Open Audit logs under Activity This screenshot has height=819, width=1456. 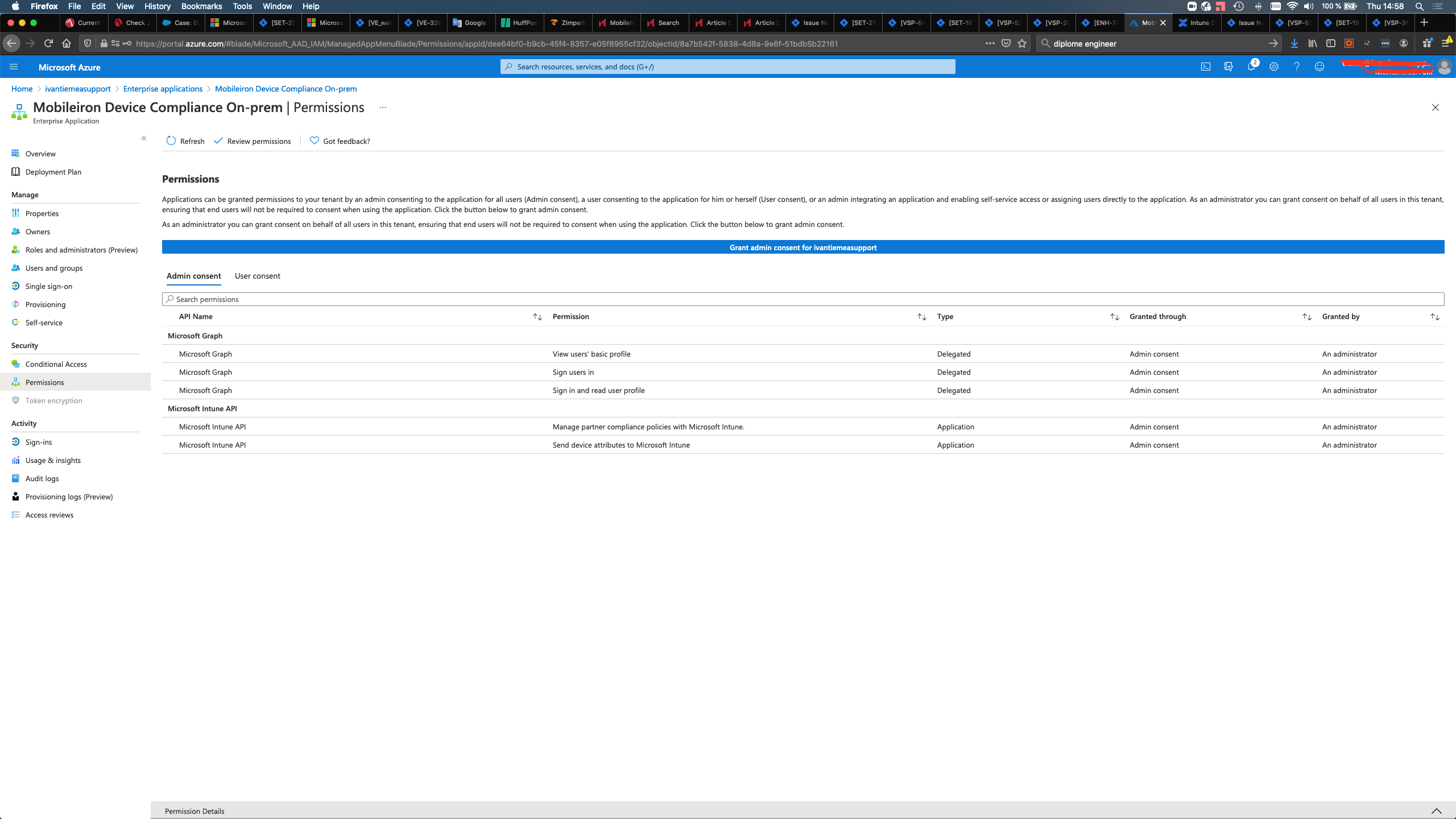pyautogui.click(x=41, y=478)
